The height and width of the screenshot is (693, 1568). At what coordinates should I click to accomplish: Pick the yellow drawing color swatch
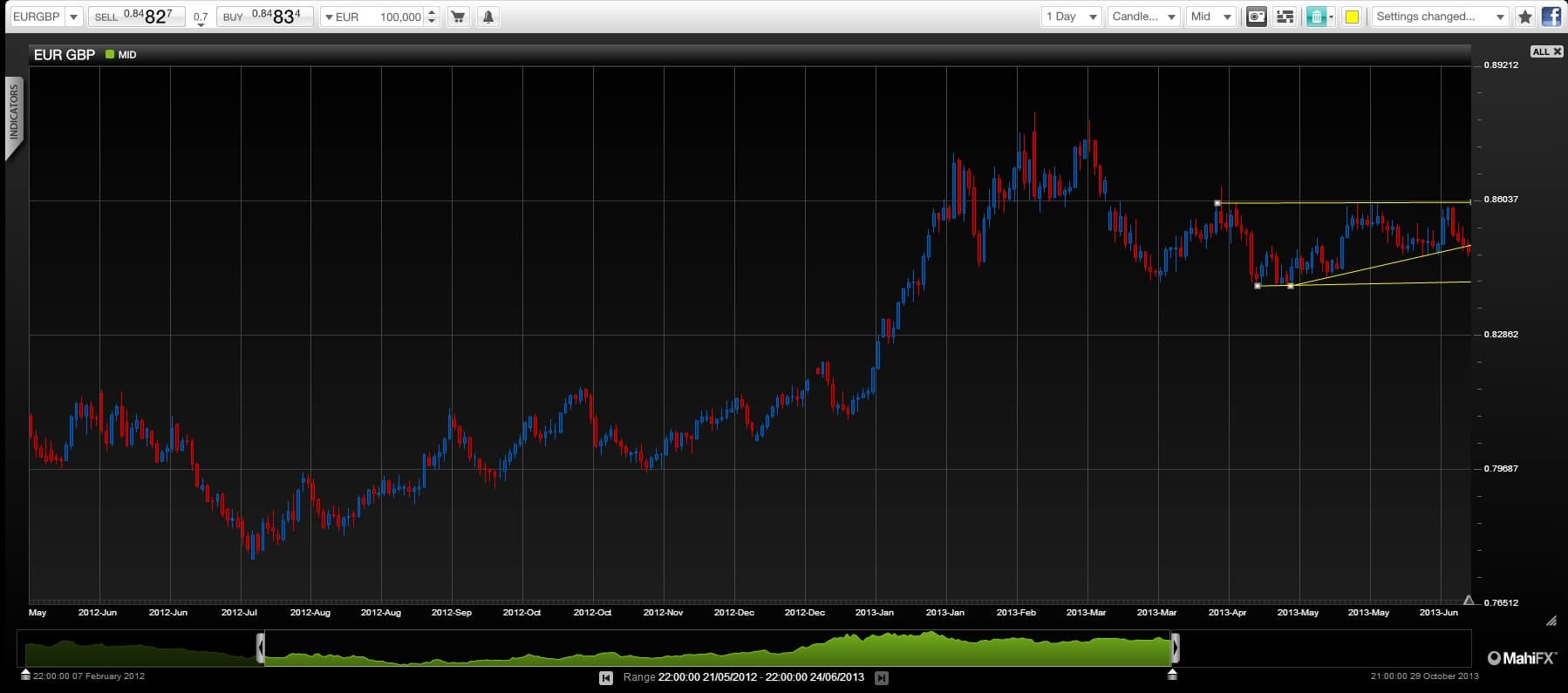tap(1352, 17)
